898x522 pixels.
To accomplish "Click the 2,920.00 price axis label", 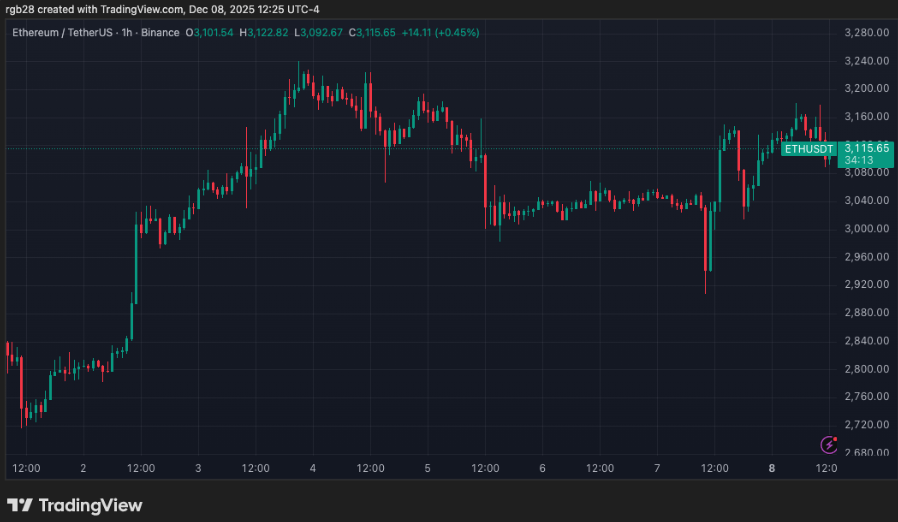I will point(867,284).
